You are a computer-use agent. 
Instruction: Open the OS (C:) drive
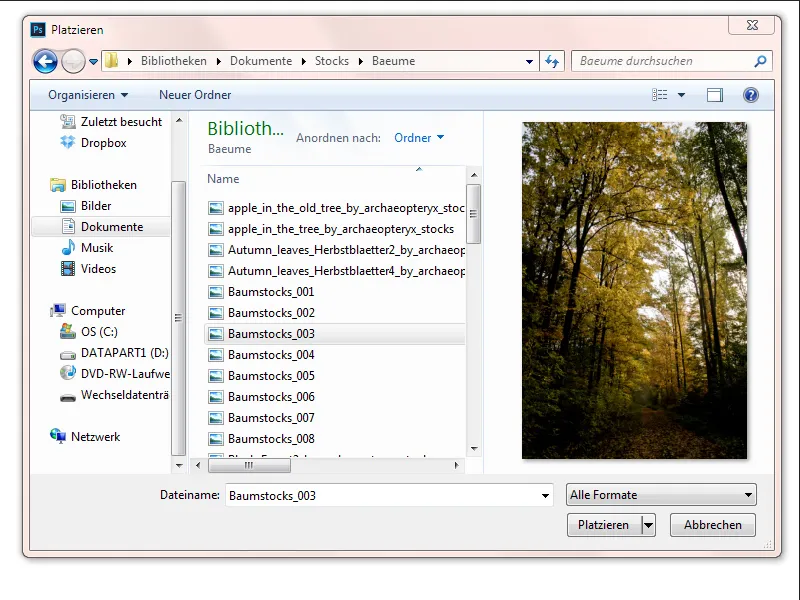89,332
